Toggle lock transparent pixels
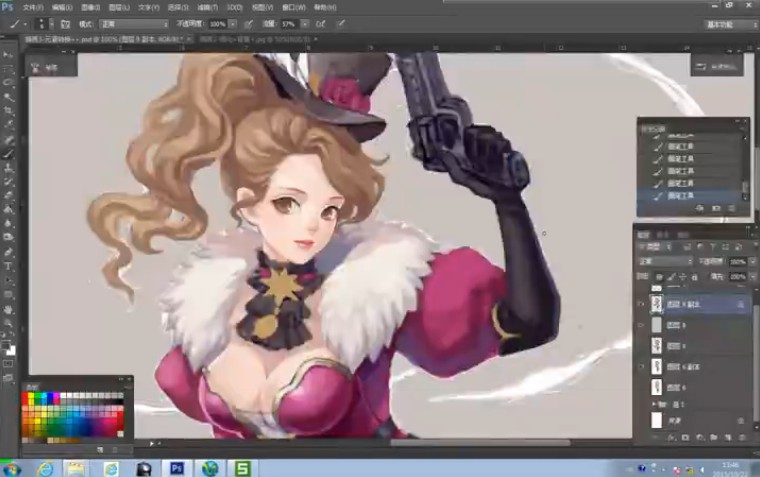The height and width of the screenshot is (477, 760). 659,277
